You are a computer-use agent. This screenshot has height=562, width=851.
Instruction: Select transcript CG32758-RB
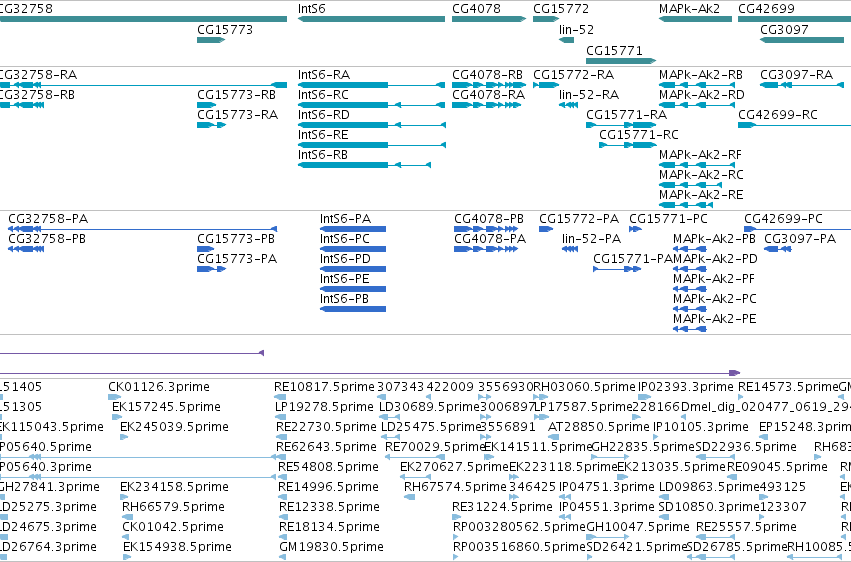click(22, 105)
